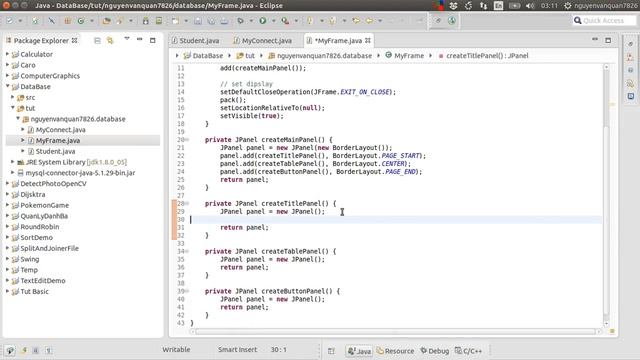The image size is (640, 360).
Task: Click the editor vertical scrollbar
Action: point(606,195)
